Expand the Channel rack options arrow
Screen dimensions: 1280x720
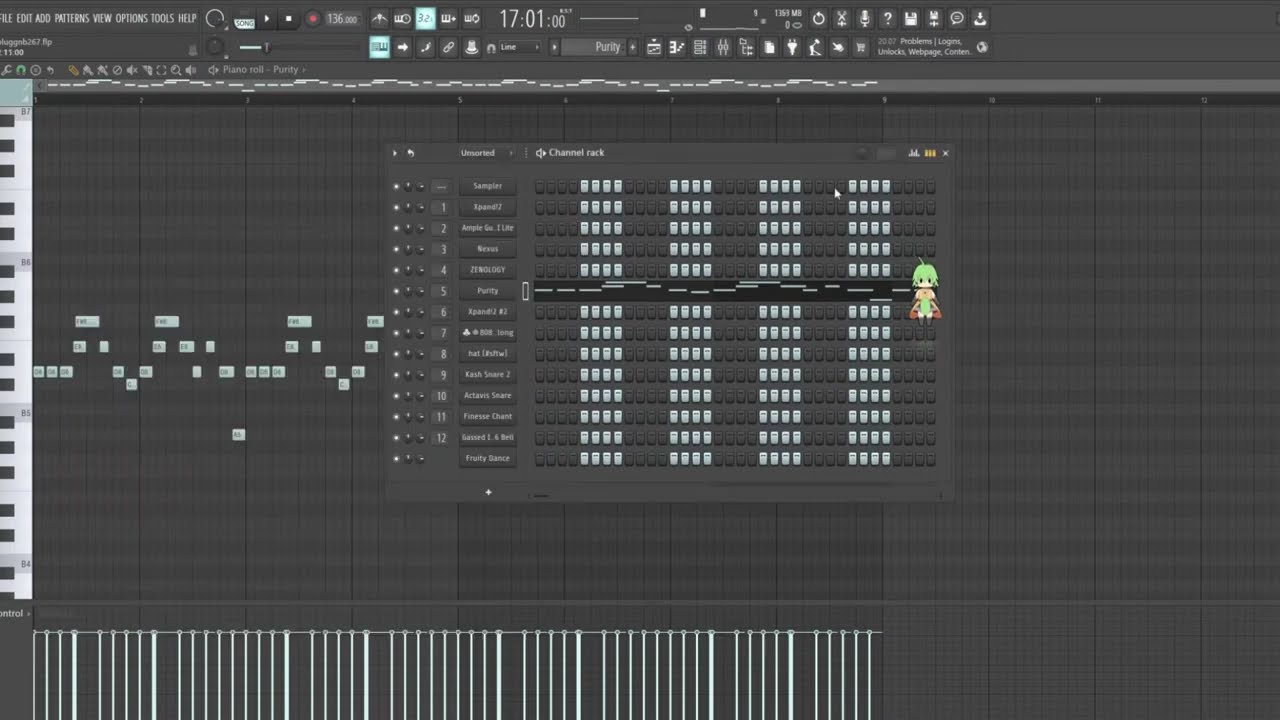(x=395, y=153)
